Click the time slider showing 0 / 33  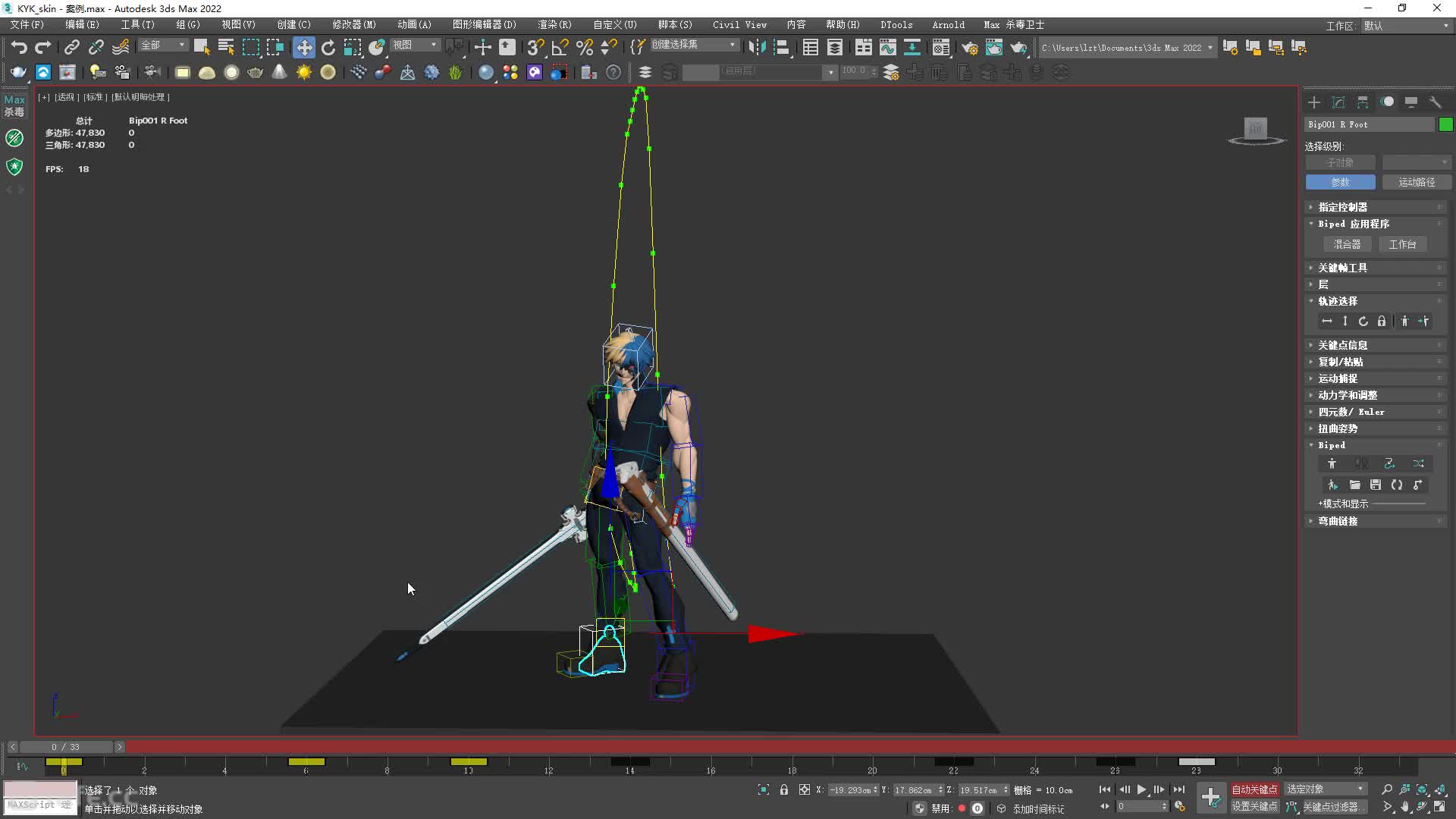[x=65, y=747]
